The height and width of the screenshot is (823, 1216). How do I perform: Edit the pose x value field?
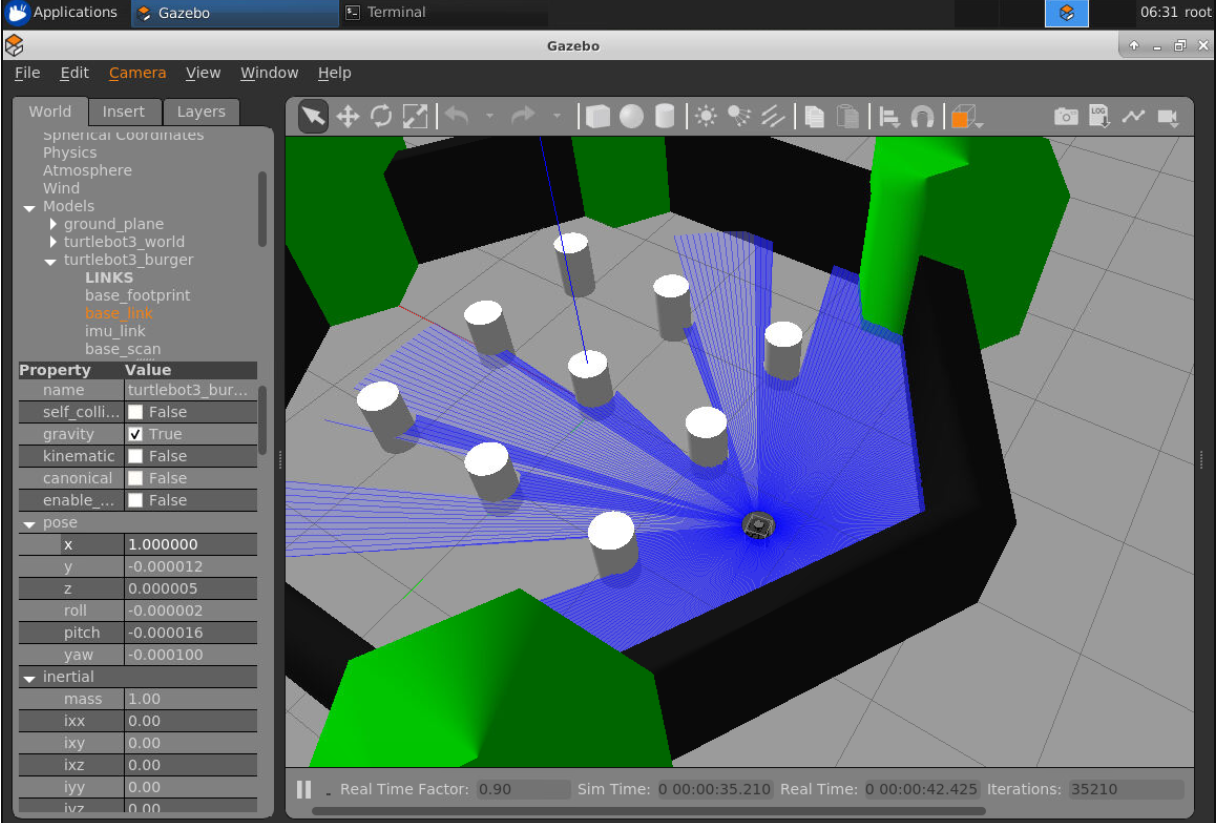190,545
